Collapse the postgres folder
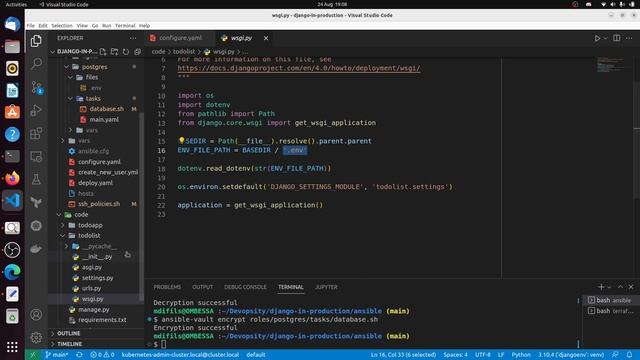This screenshot has width=640, height=360. [67, 67]
